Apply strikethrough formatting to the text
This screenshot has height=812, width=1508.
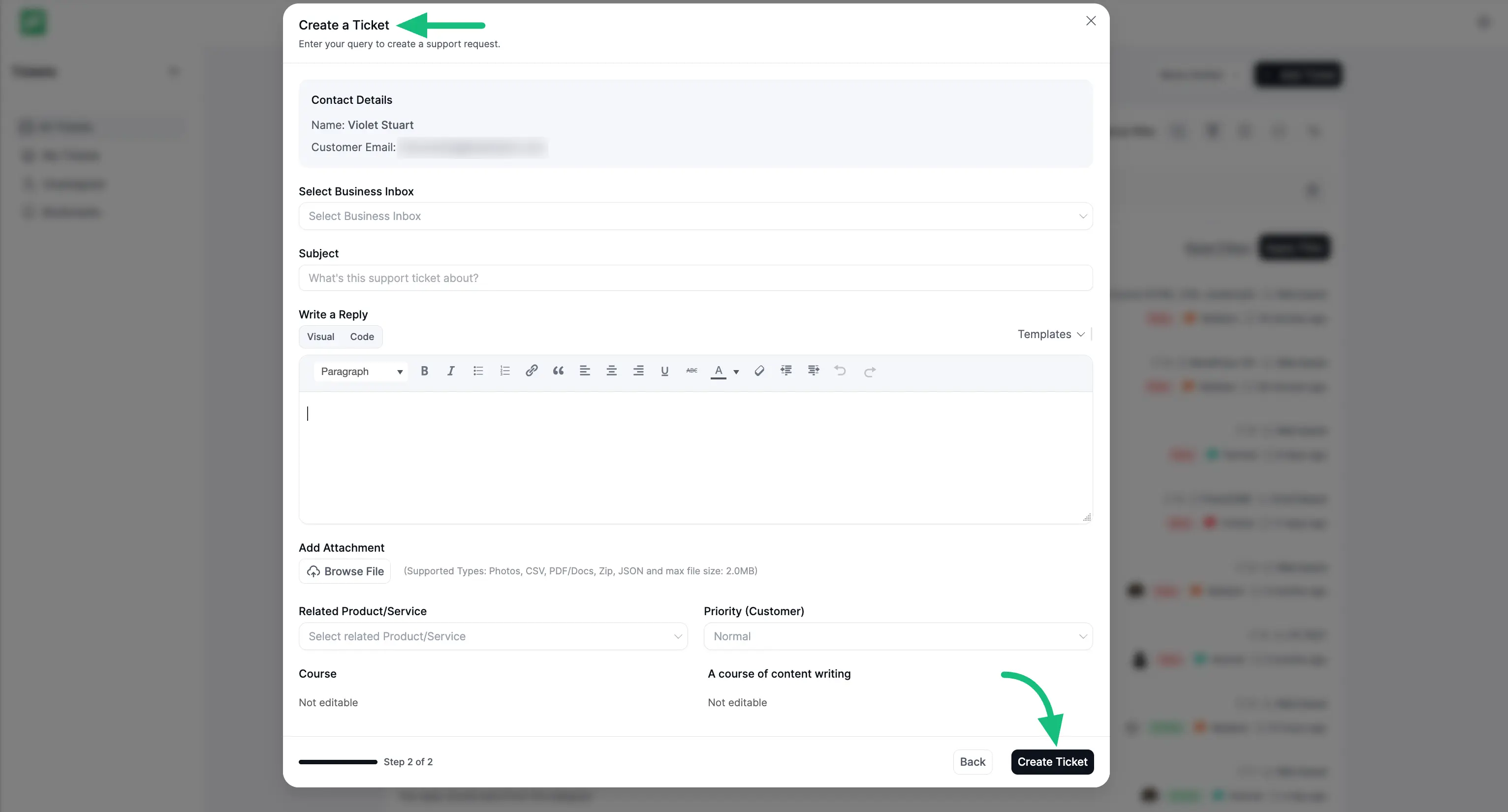pos(691,371)
